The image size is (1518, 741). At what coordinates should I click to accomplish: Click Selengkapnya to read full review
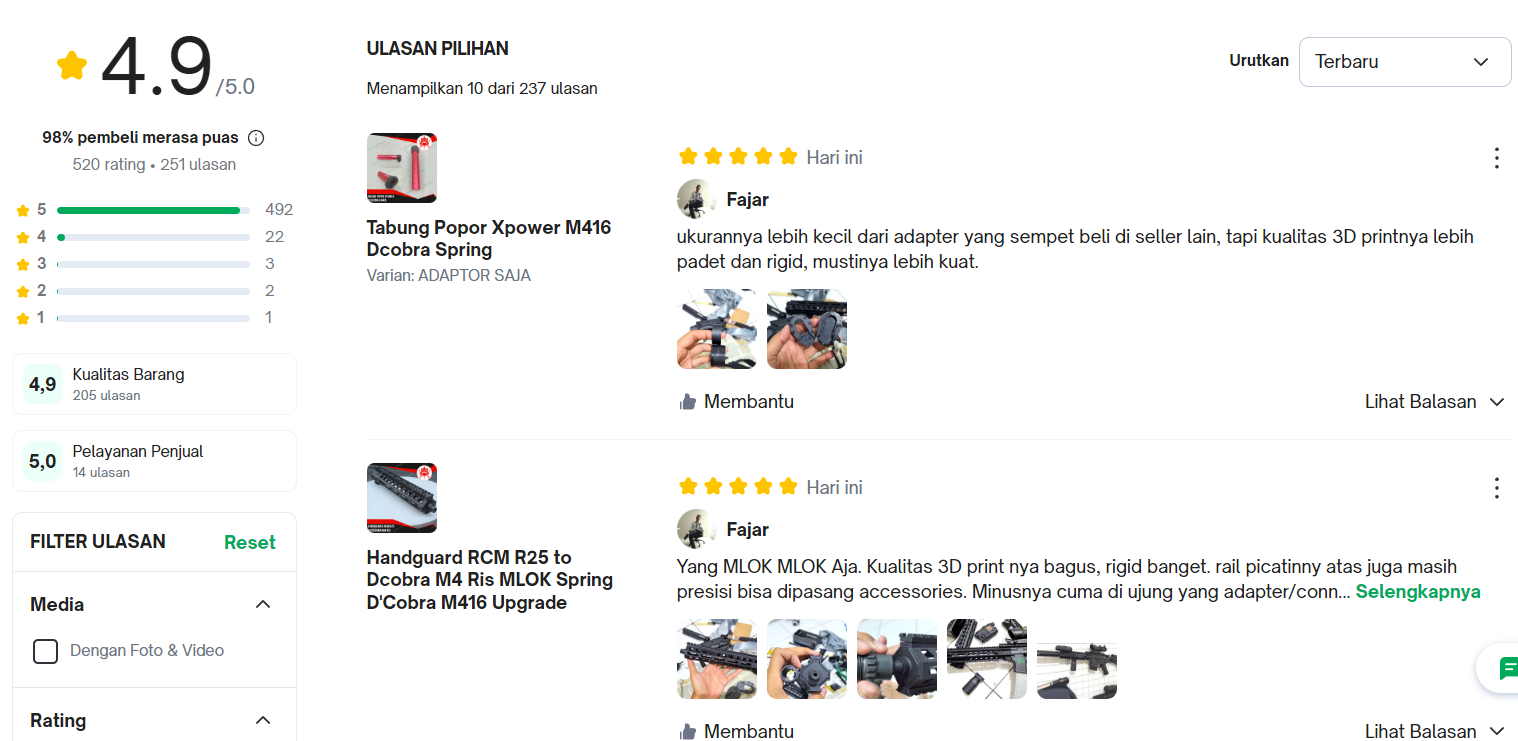click(x=1418, y=591)
